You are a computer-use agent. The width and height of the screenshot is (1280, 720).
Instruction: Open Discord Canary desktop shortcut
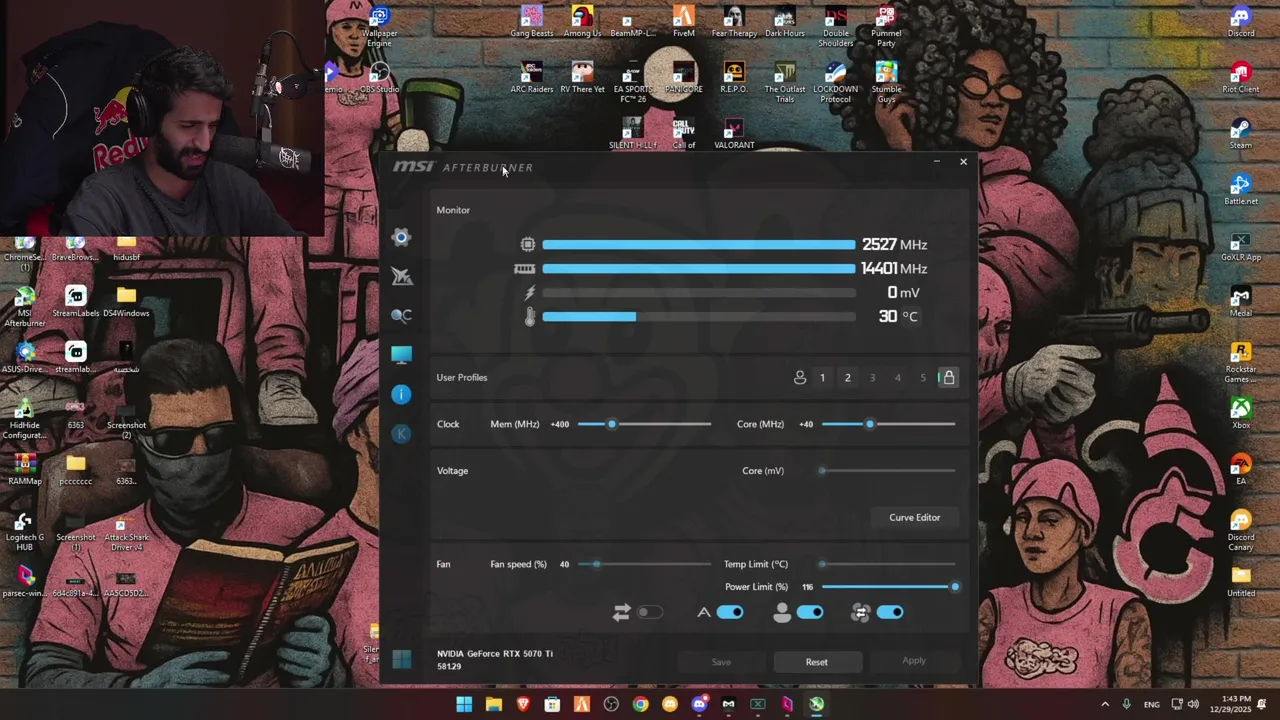coord(1240,530)
